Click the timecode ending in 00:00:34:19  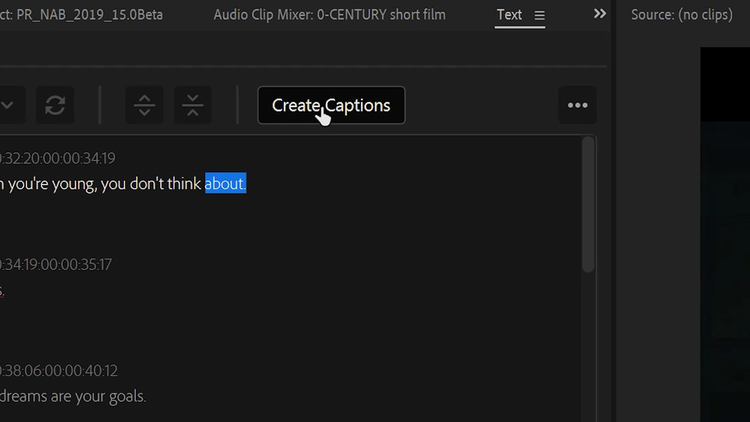58,158
